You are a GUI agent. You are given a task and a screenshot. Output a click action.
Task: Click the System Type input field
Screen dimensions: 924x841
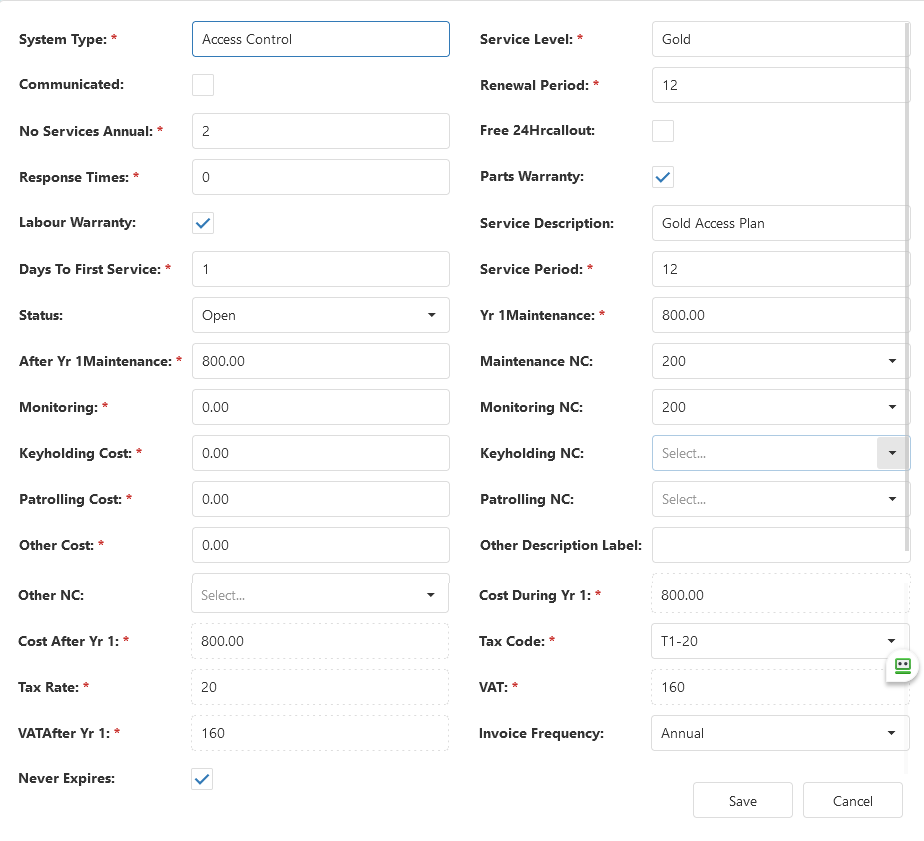321,39
